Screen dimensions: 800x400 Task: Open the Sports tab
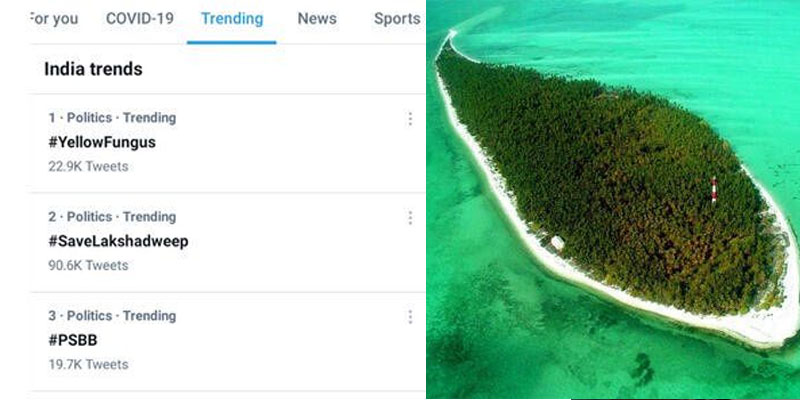coord(397,18)
